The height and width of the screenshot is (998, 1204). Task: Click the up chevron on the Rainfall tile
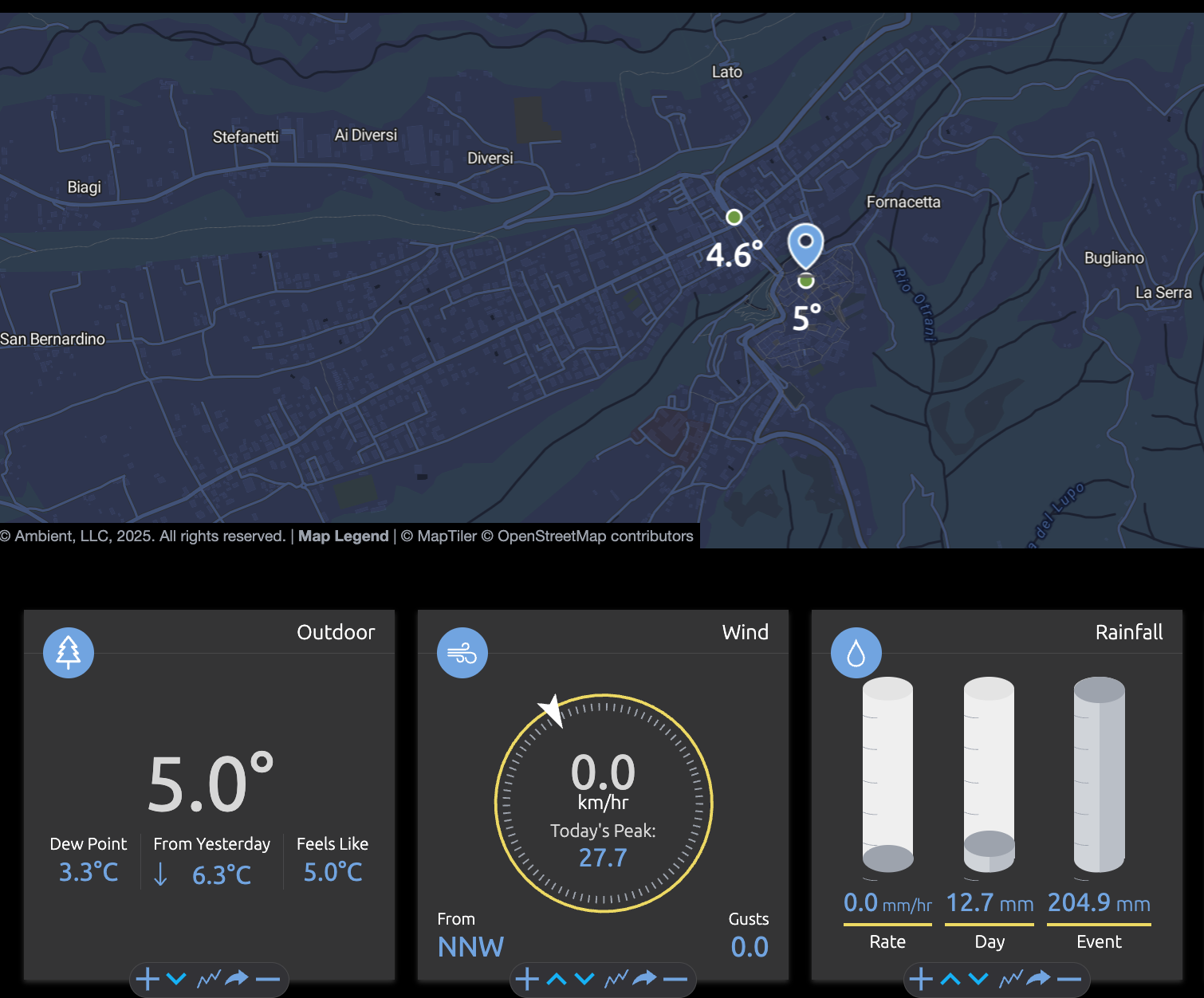pyautogui.click(x=950, y=978)
